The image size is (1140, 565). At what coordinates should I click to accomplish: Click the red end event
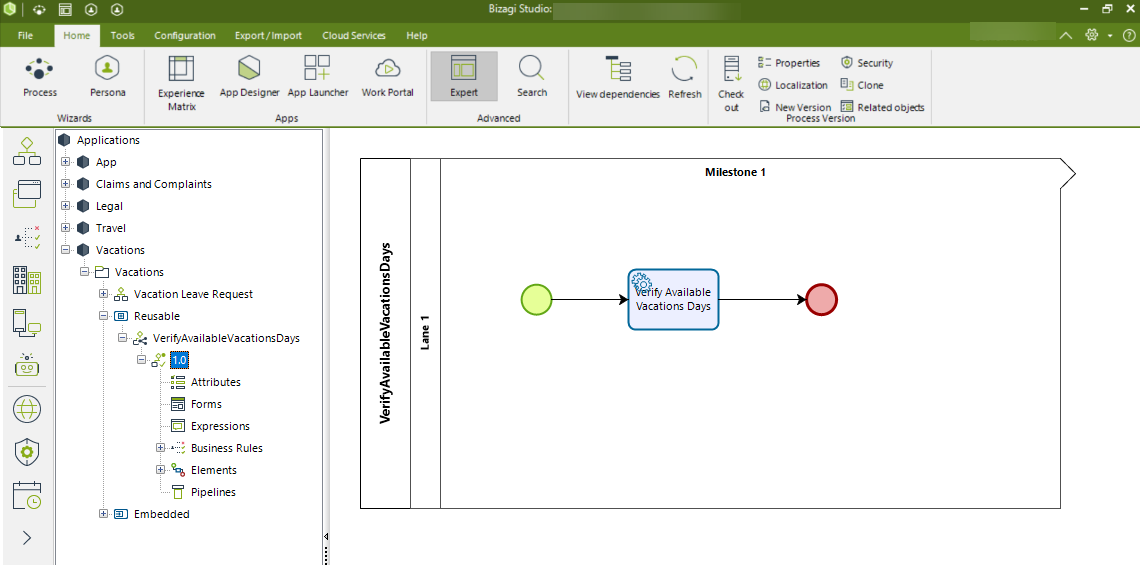pyautogui.click(x=822, y=300)
